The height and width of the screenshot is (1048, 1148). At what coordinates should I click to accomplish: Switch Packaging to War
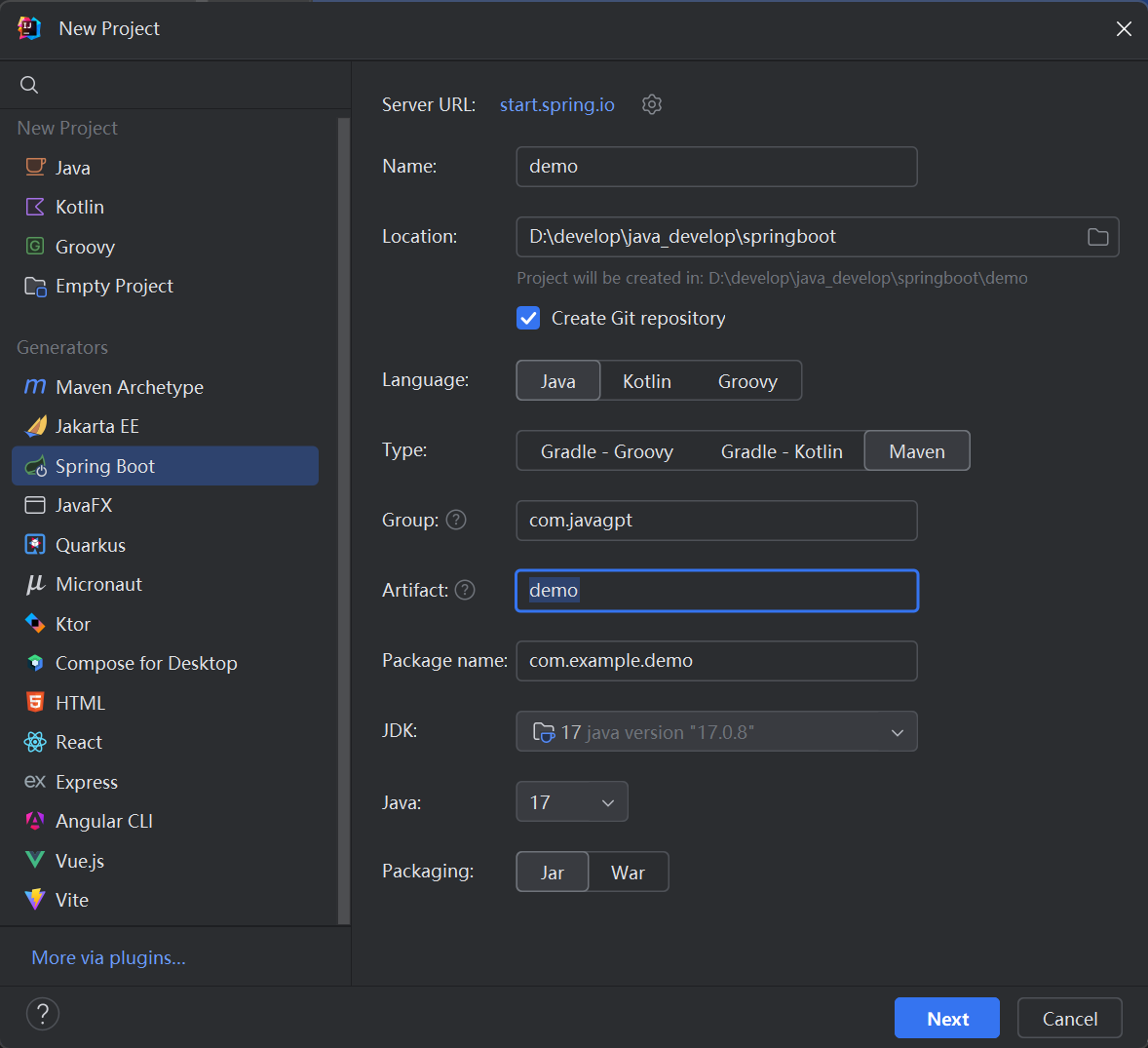point(628,872)
